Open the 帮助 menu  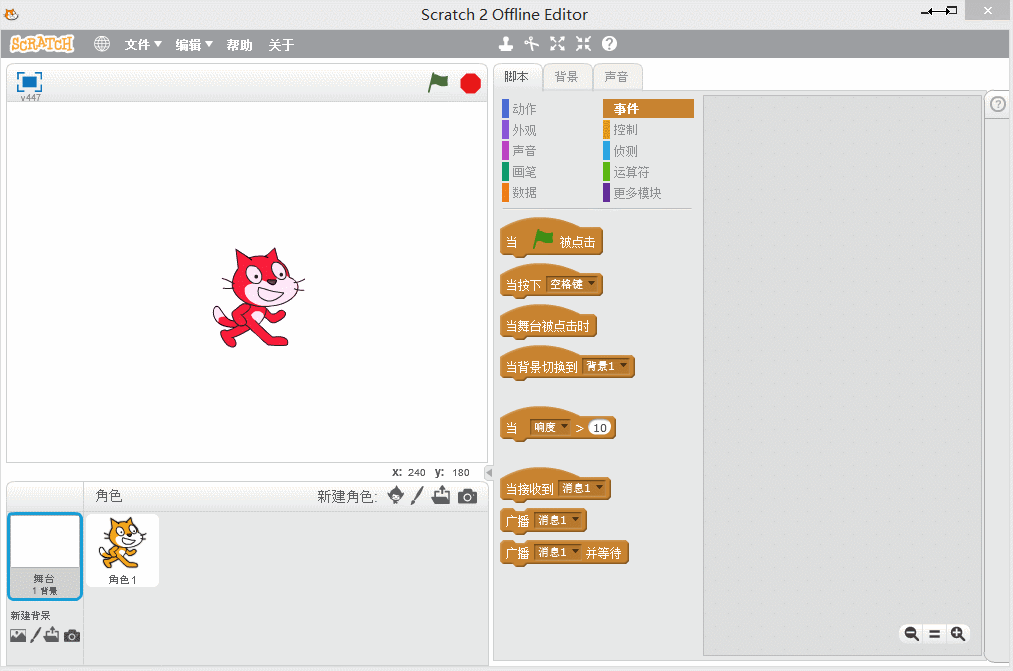pyautogui.click(x=239, y=45)
